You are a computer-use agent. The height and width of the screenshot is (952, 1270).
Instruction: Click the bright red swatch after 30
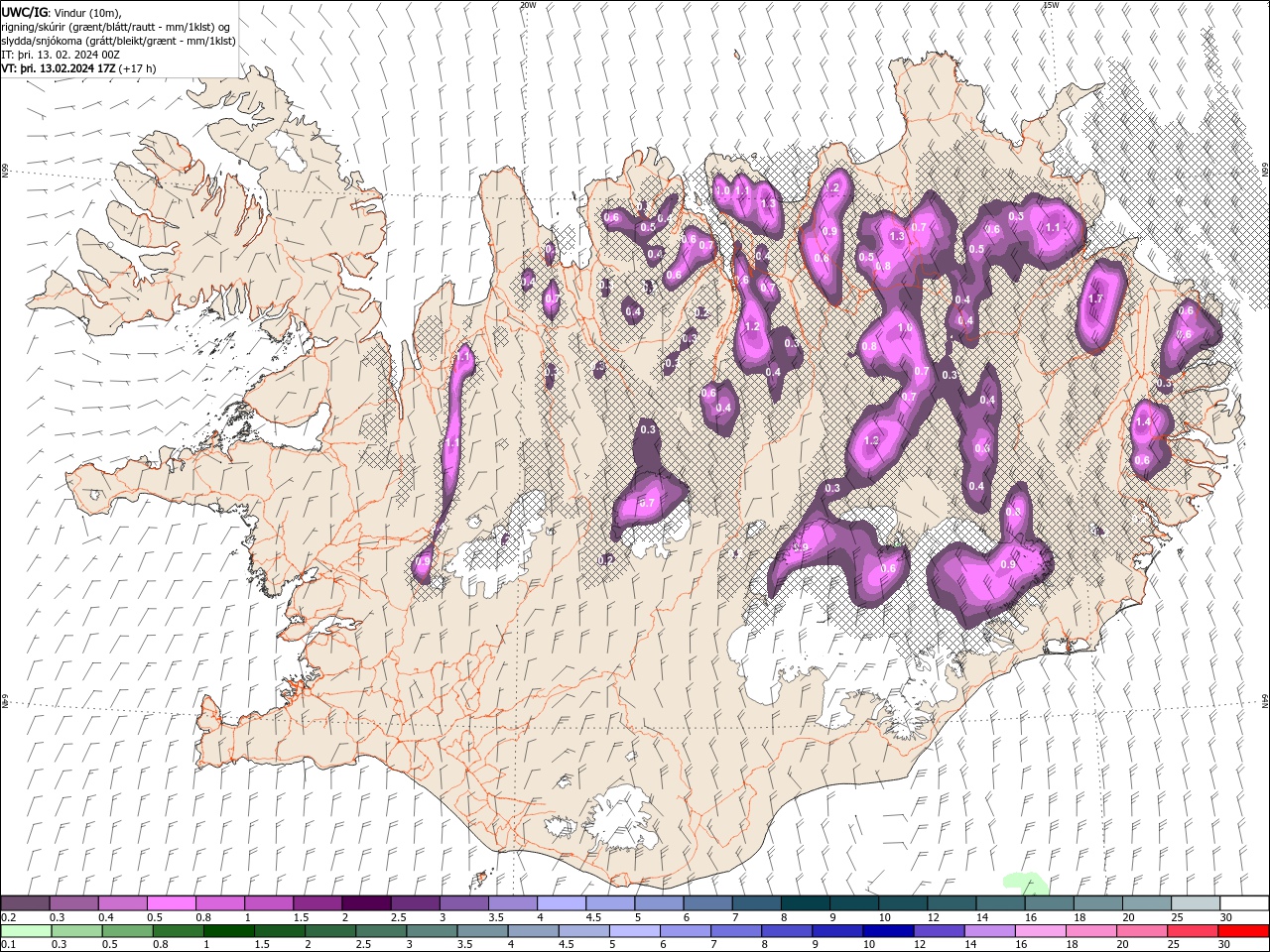[1243, 931]
